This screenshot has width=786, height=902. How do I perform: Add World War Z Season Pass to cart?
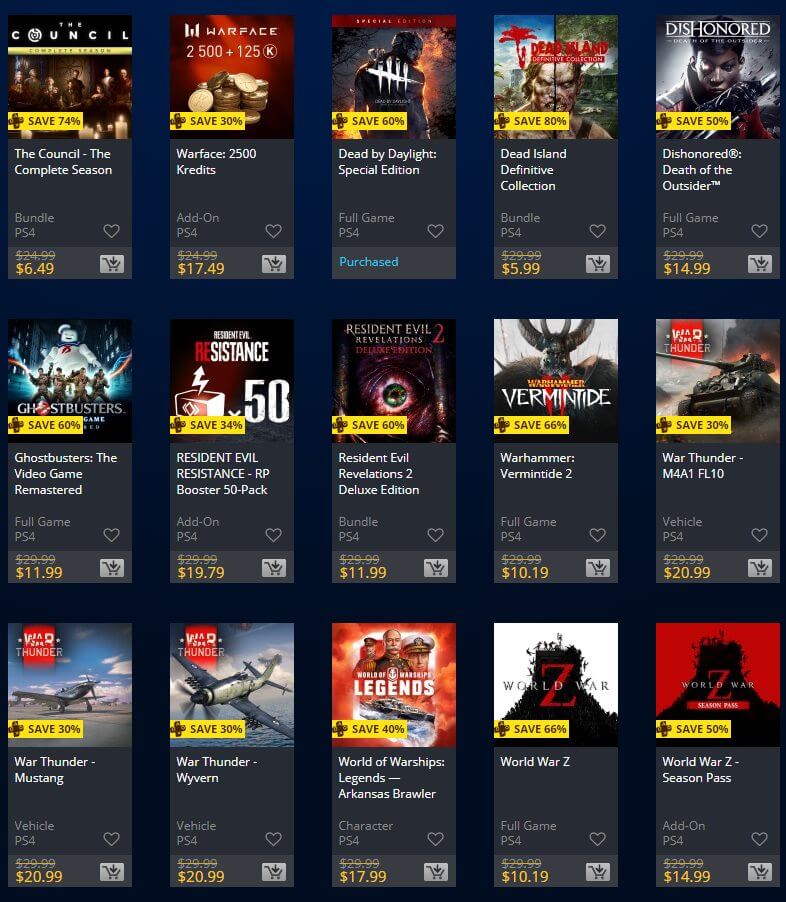pyautogui.click(x=760, y=872)
